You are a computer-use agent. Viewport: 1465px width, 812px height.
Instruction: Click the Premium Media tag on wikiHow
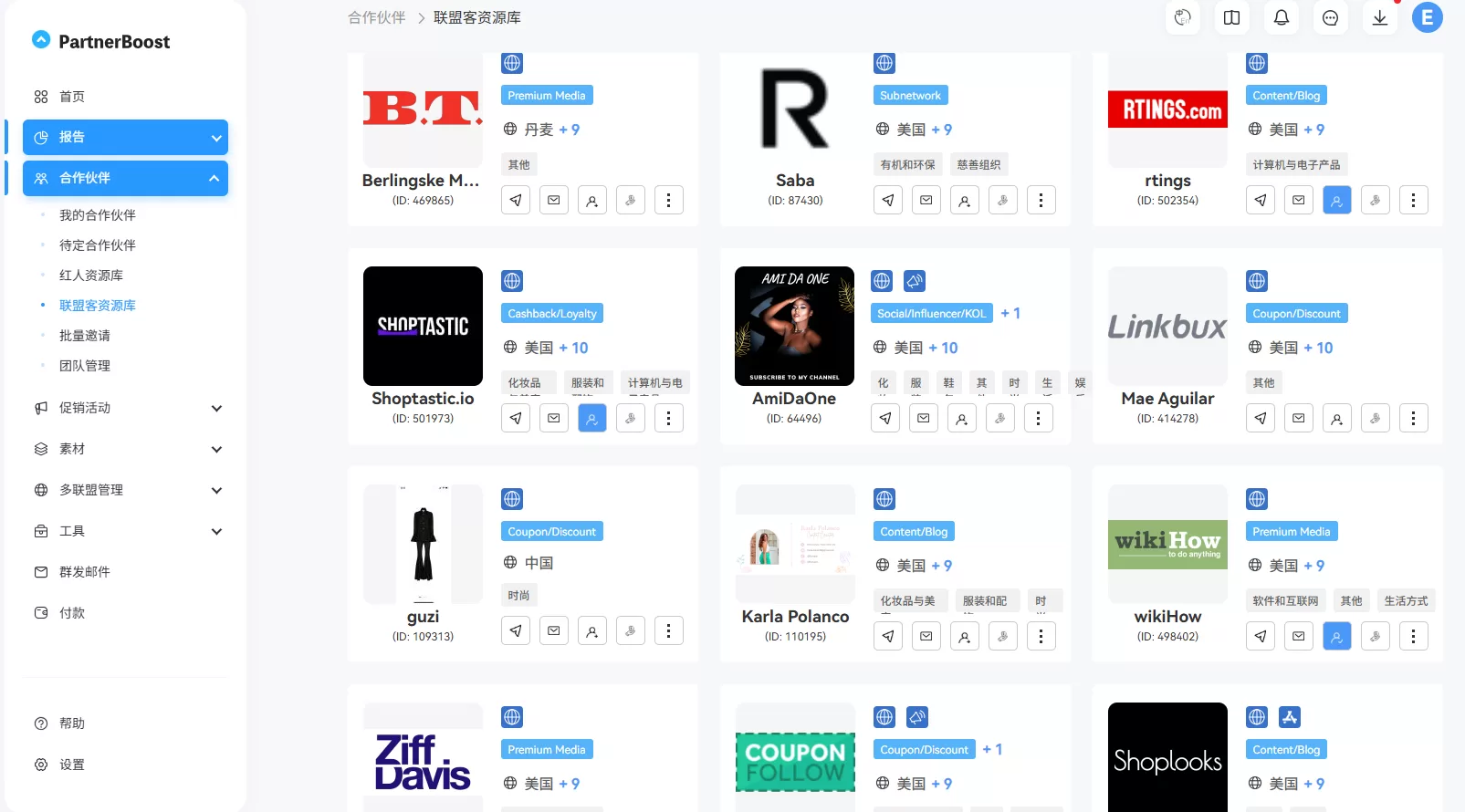(x=1292, y=532)
